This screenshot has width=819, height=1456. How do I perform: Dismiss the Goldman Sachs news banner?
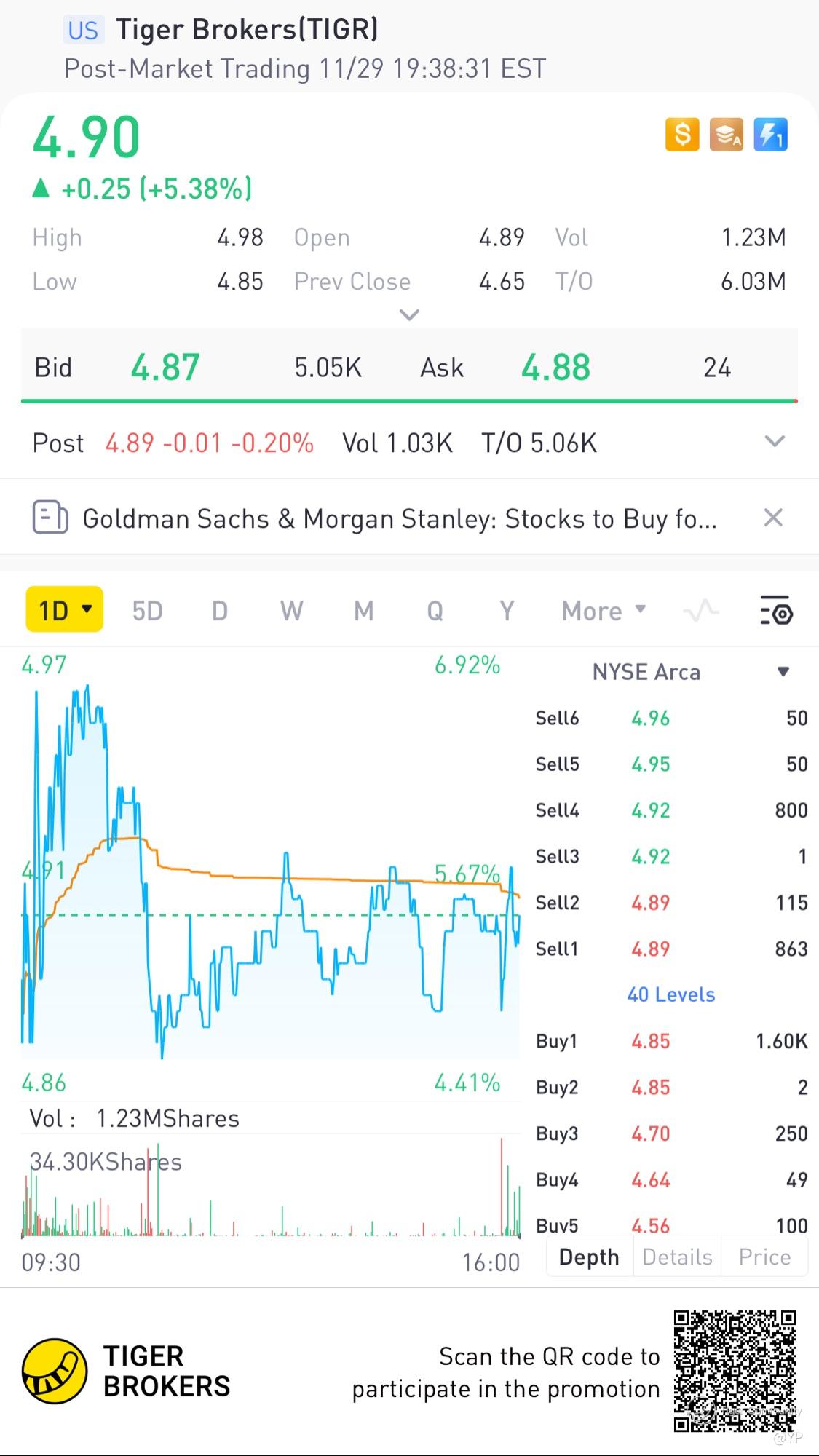[x=773, y=518]
